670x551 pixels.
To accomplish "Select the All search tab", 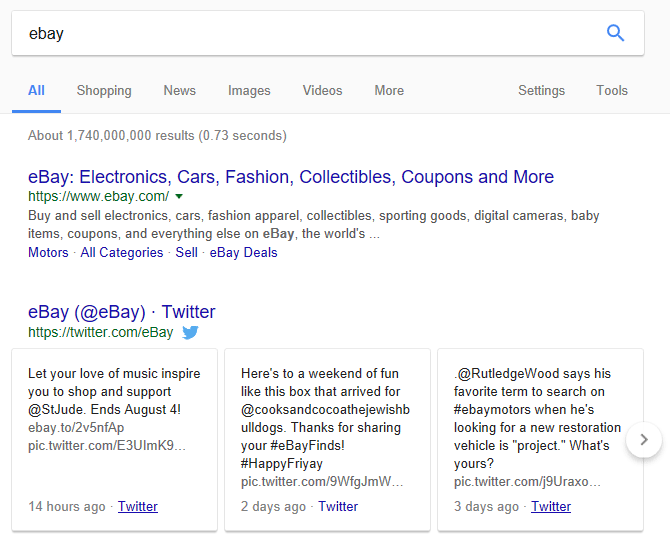I will click(36, 91).
